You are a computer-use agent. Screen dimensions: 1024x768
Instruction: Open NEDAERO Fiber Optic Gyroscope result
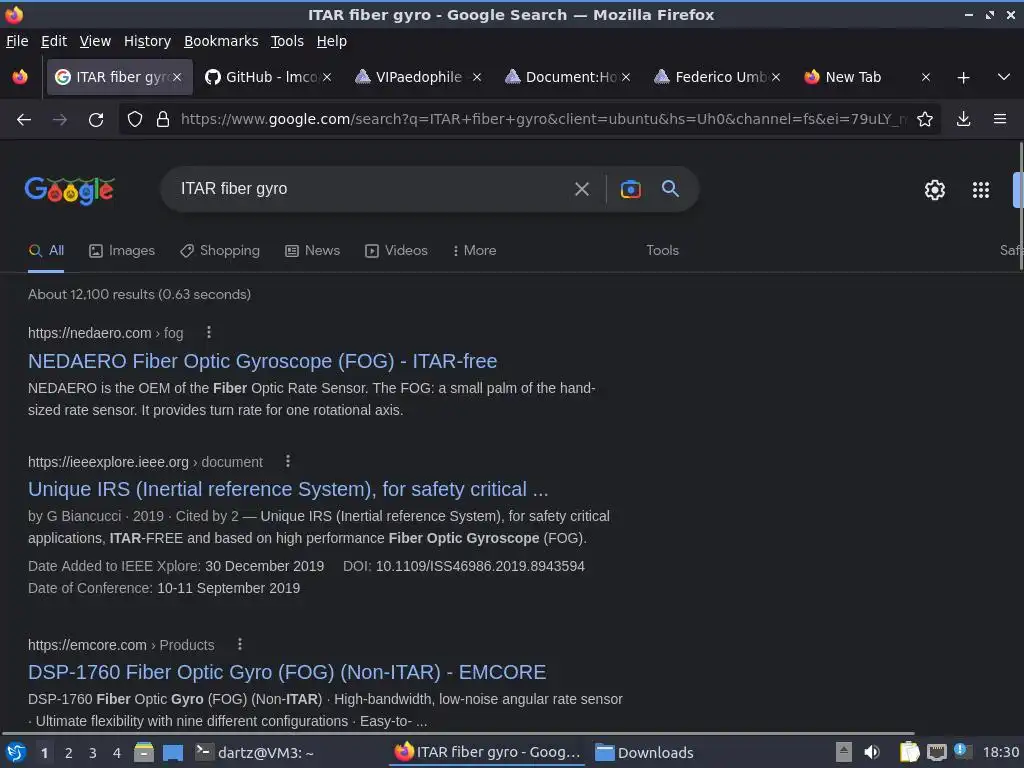pyautogui.click(x=263, y=361)
